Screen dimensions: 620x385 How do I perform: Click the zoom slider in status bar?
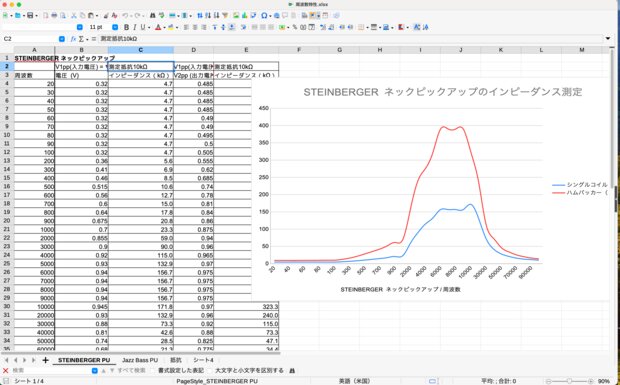pyautogui.click(x=569, y=381)
